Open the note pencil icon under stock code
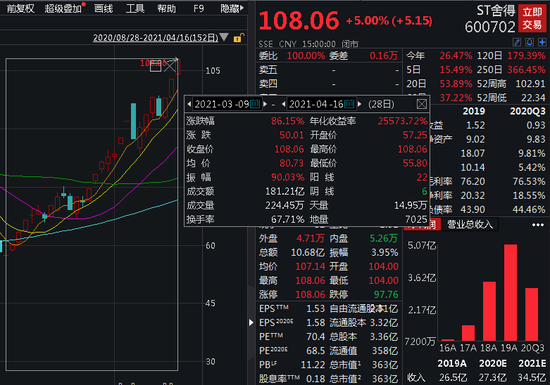This screenshot has width=550, height=385. (517, 42)
